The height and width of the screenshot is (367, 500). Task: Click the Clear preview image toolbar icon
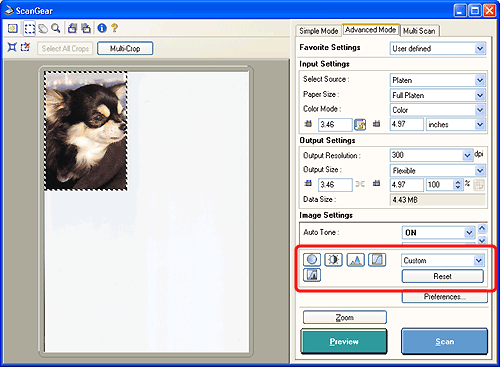click(x=13, y=28)
